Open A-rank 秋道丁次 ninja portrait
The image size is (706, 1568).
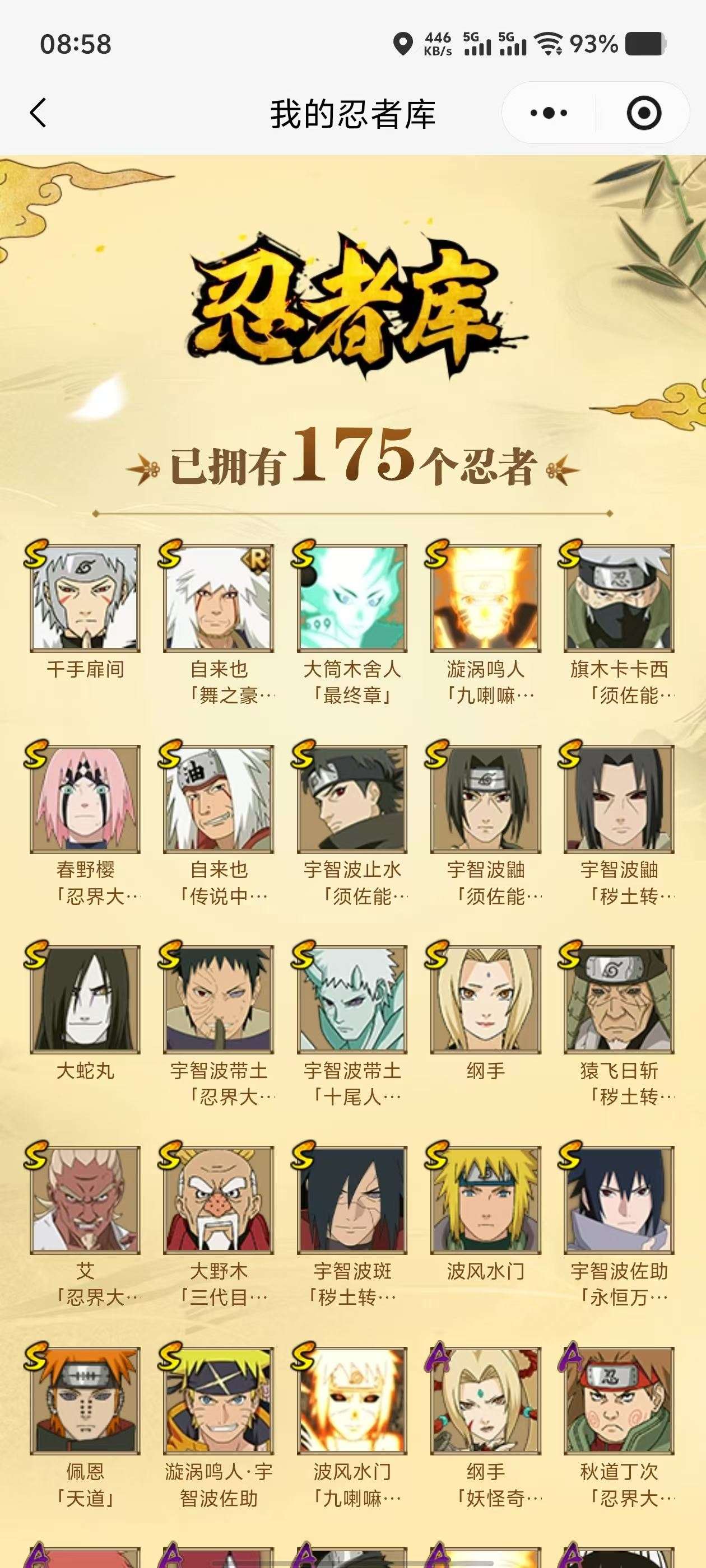tap(620, 1401)
